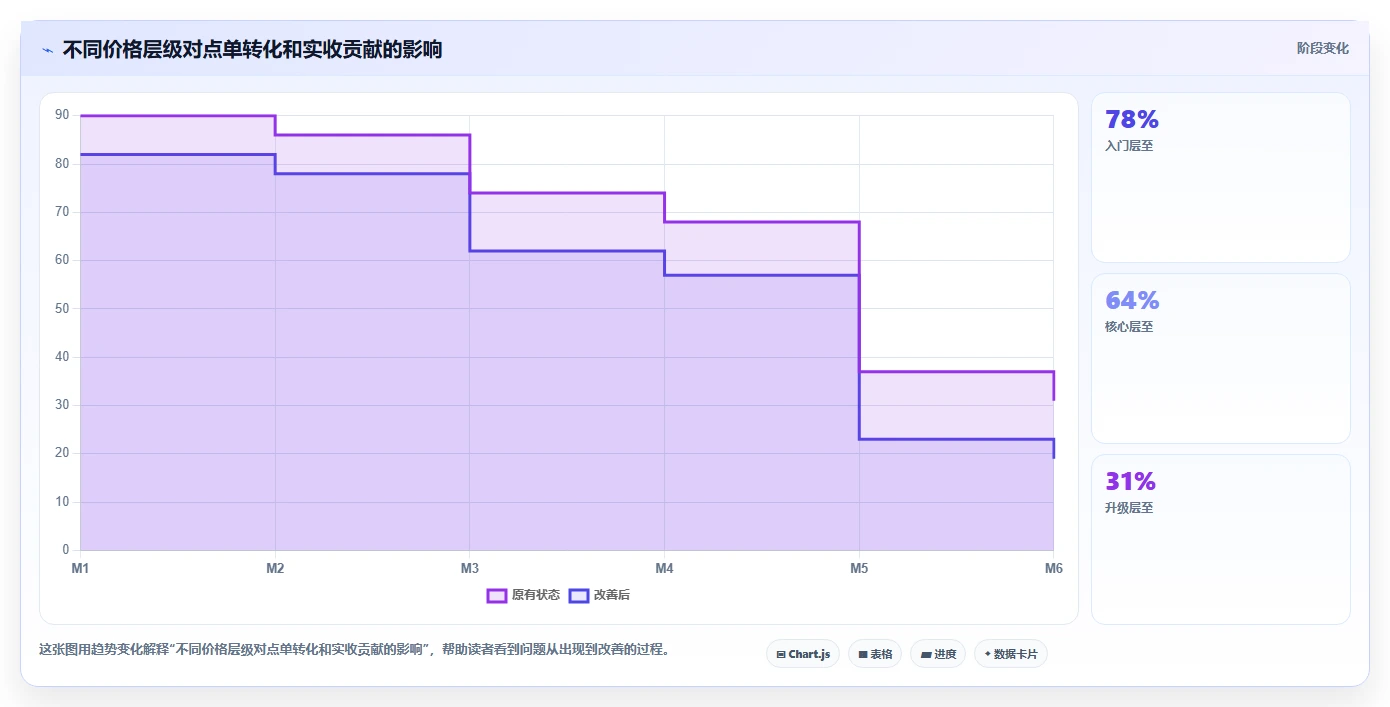Click the 0 y-axis tick label
The image size is (1390, 707).
point(66,550)
